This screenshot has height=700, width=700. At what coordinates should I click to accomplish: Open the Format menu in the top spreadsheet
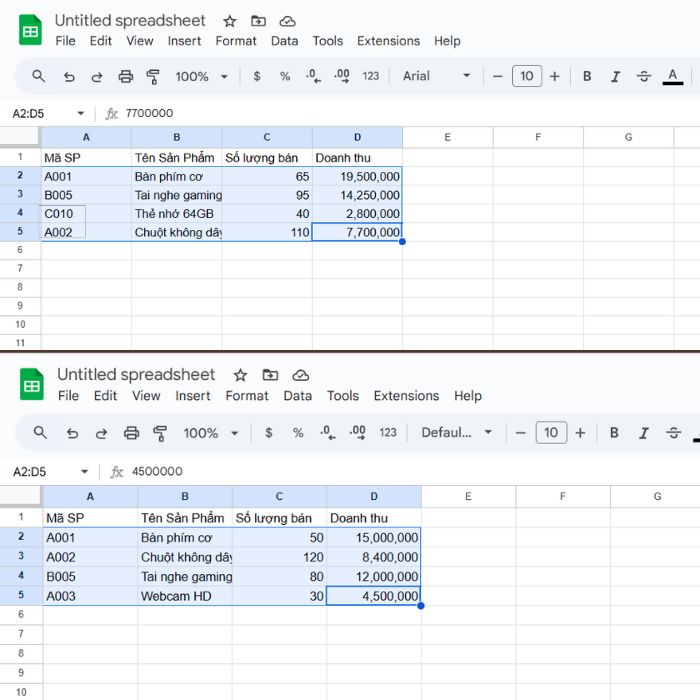click(x=236, y=41)
